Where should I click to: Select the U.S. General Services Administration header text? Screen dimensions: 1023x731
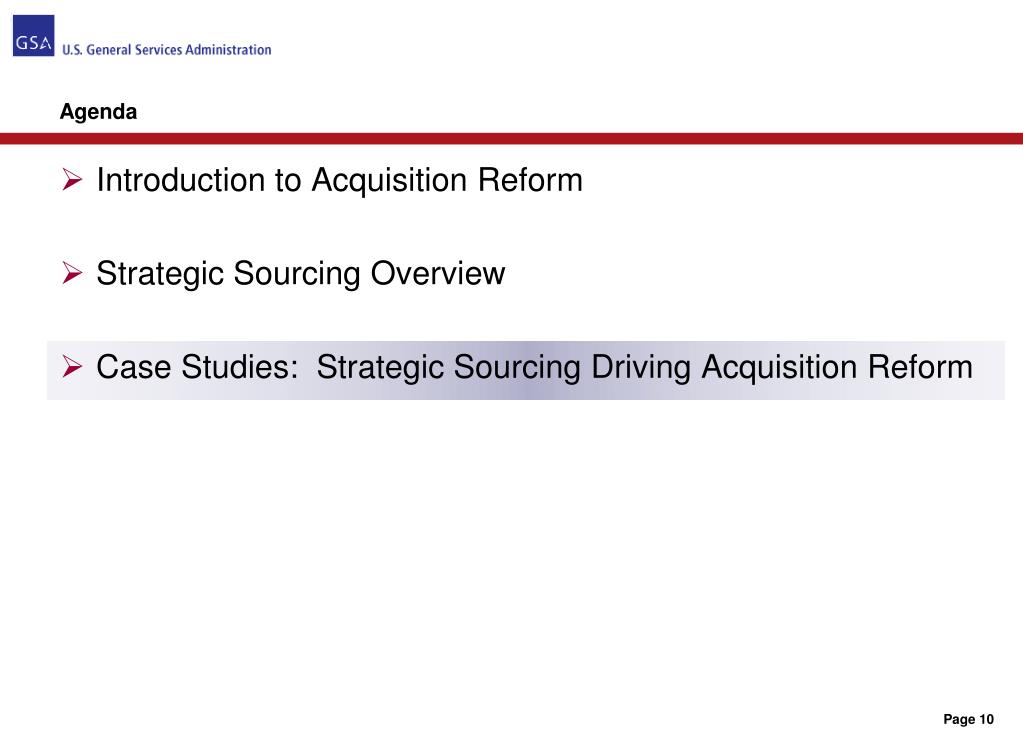point(166,50)
